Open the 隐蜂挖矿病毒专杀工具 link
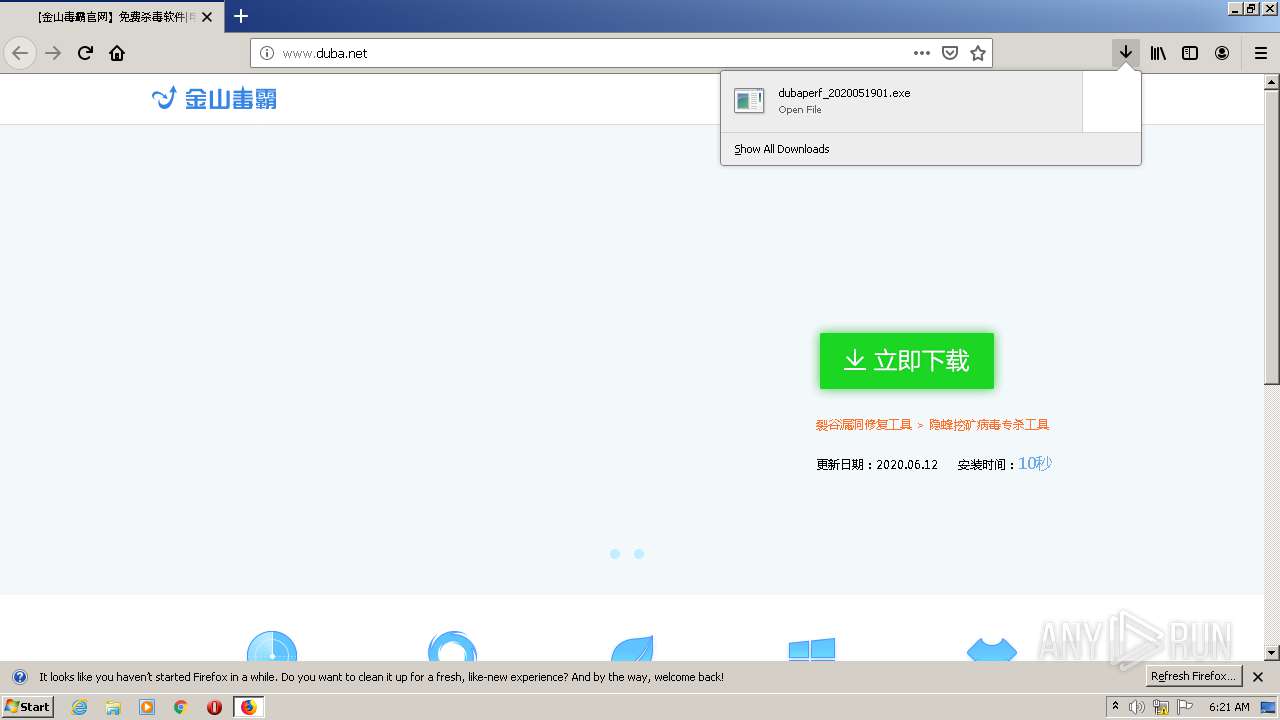The image size is (1280, 720). (989, 425)
